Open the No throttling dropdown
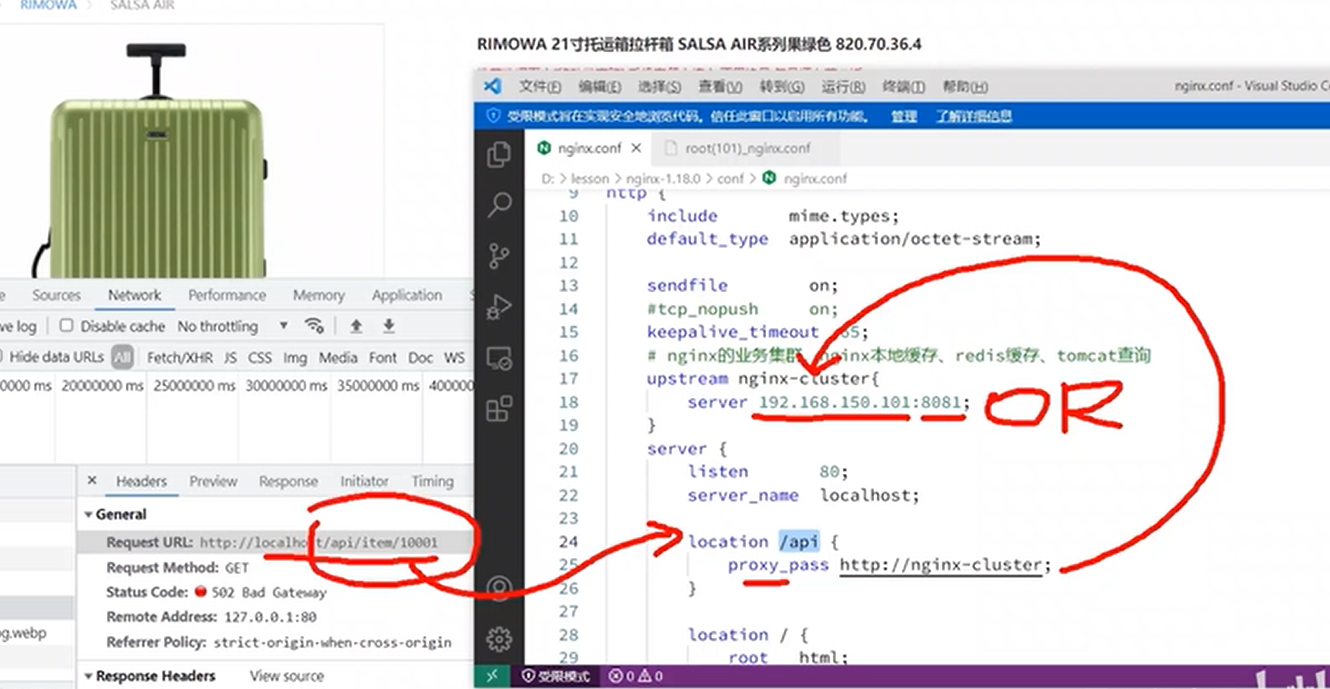Viewport: 1330px width, 689px height. pos(232,326)
